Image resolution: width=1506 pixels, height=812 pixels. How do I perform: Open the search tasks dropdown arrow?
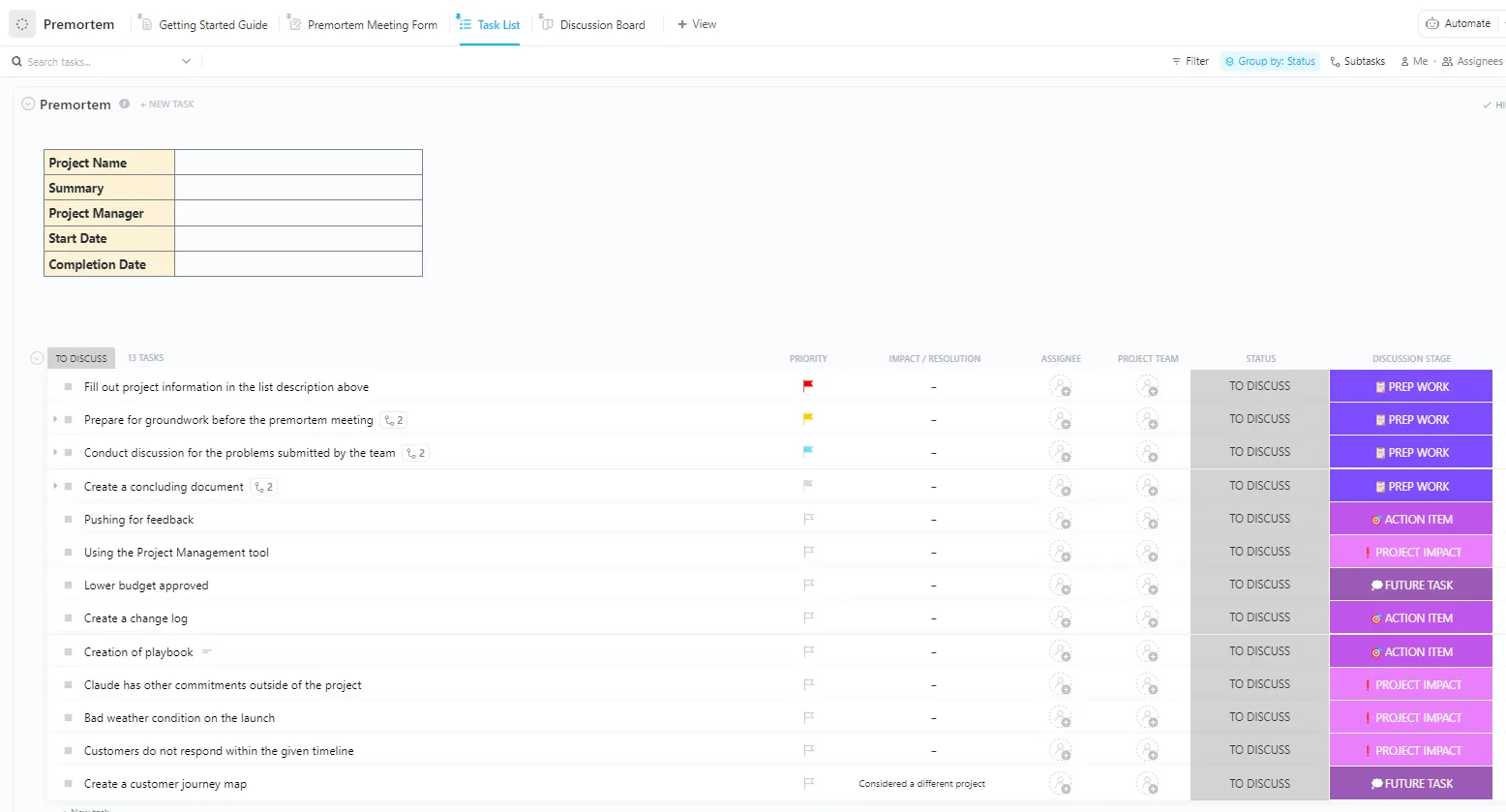tap(186, 61)
